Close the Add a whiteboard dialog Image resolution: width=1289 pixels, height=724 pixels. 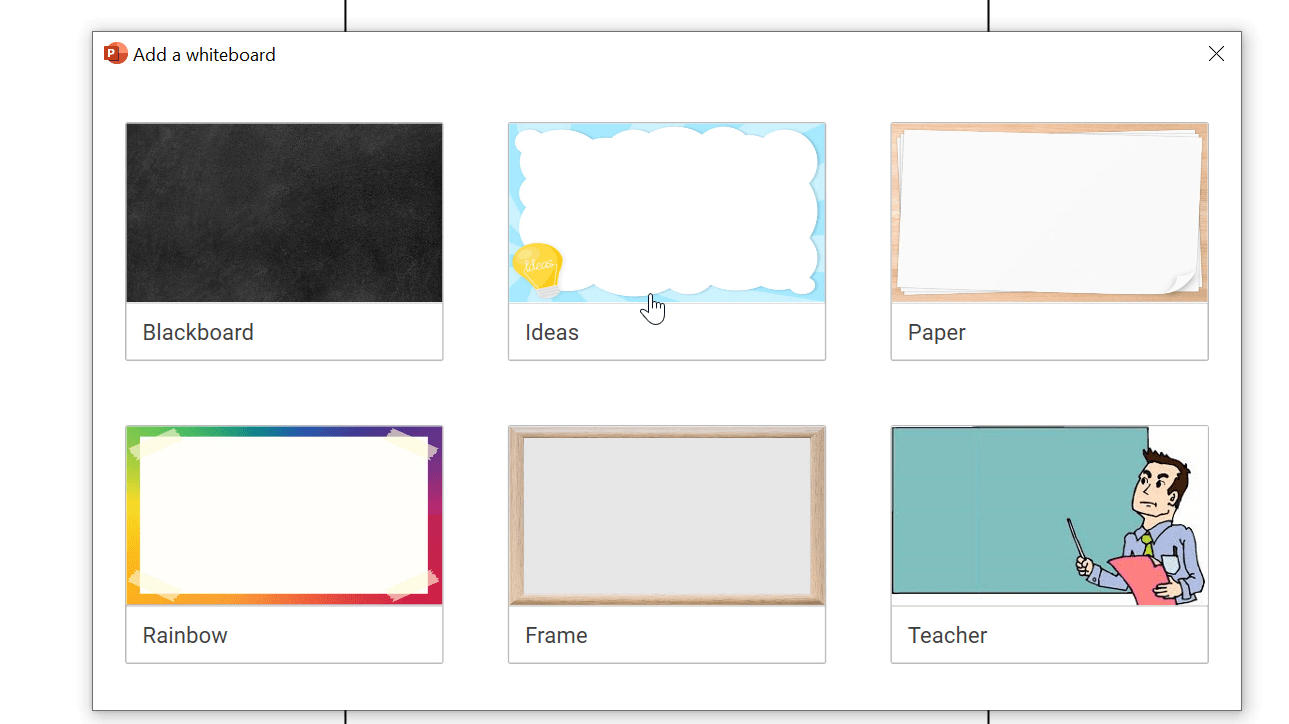[1215, 54]
